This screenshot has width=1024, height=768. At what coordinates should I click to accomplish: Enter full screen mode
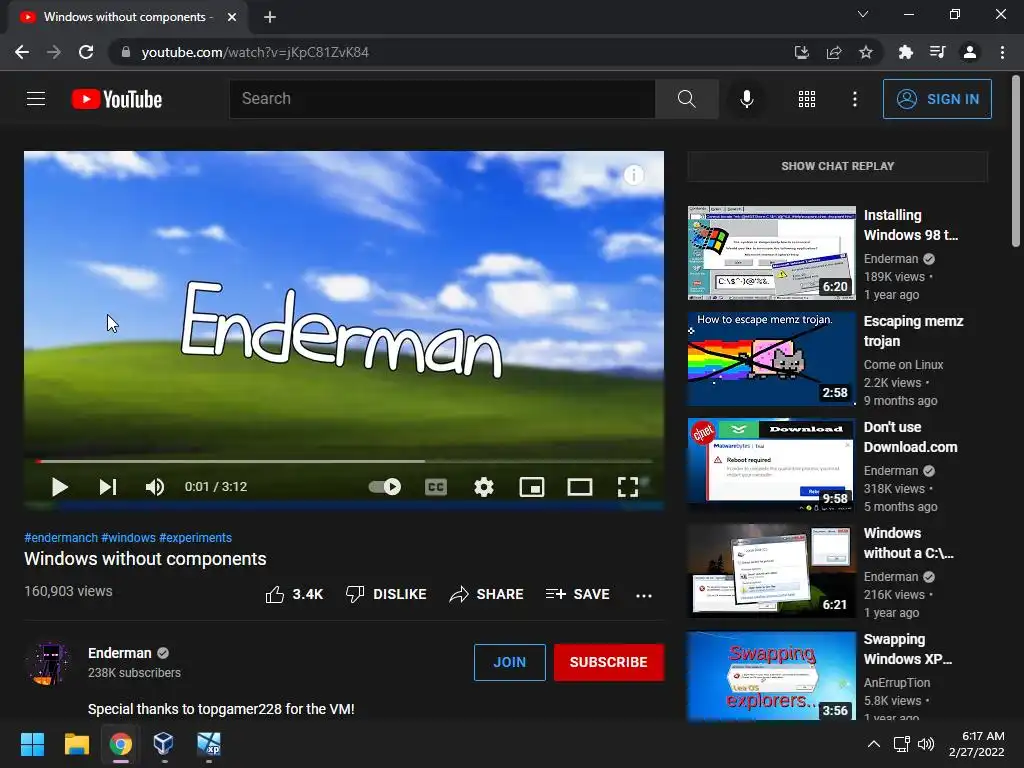pyautogui.click(x=628, y=487)
